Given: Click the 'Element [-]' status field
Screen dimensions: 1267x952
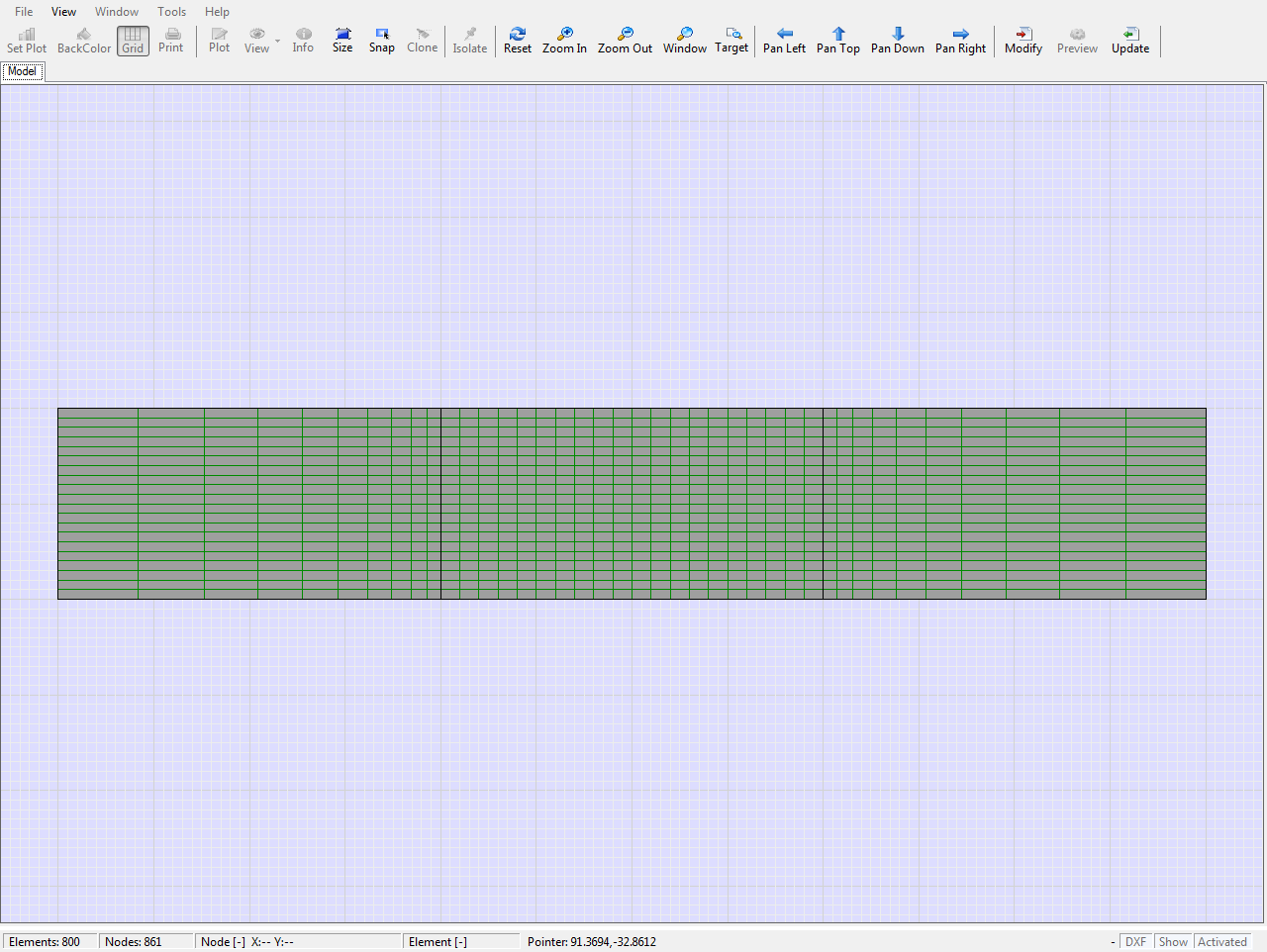Looking at the screenshot, I should click(x=463, y=942).
